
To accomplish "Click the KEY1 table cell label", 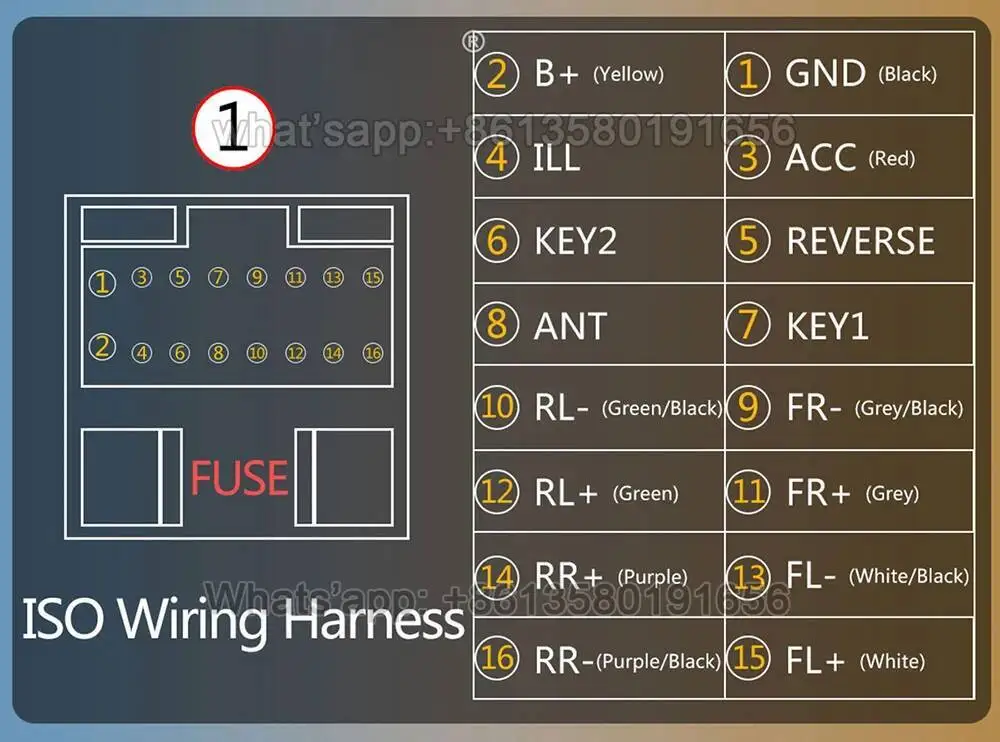I will coord(827,326).
